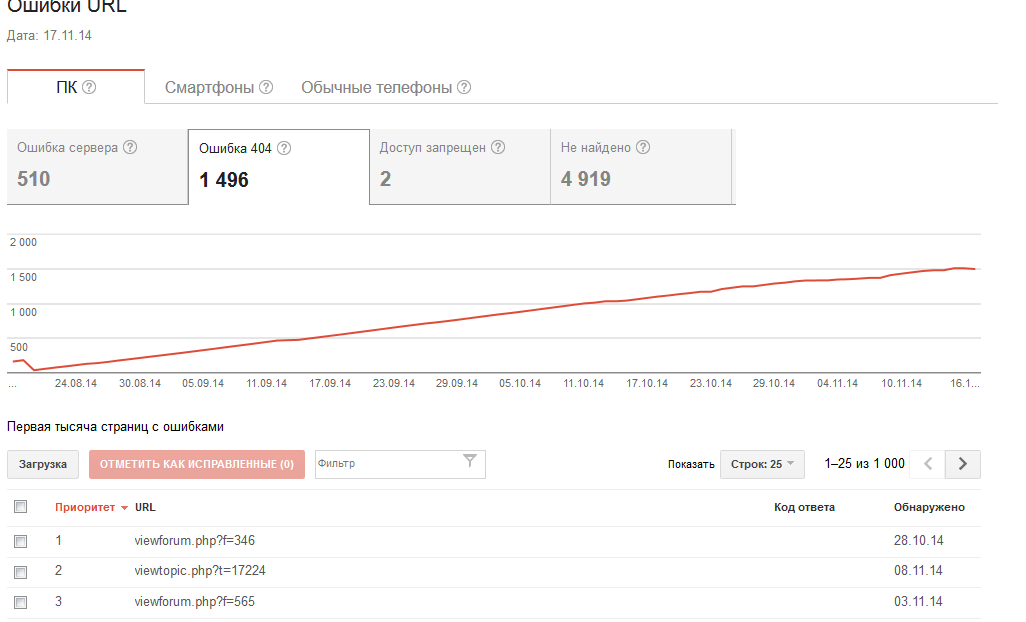
Task: Click the Загрузка button
Action: tap(43, 464)
